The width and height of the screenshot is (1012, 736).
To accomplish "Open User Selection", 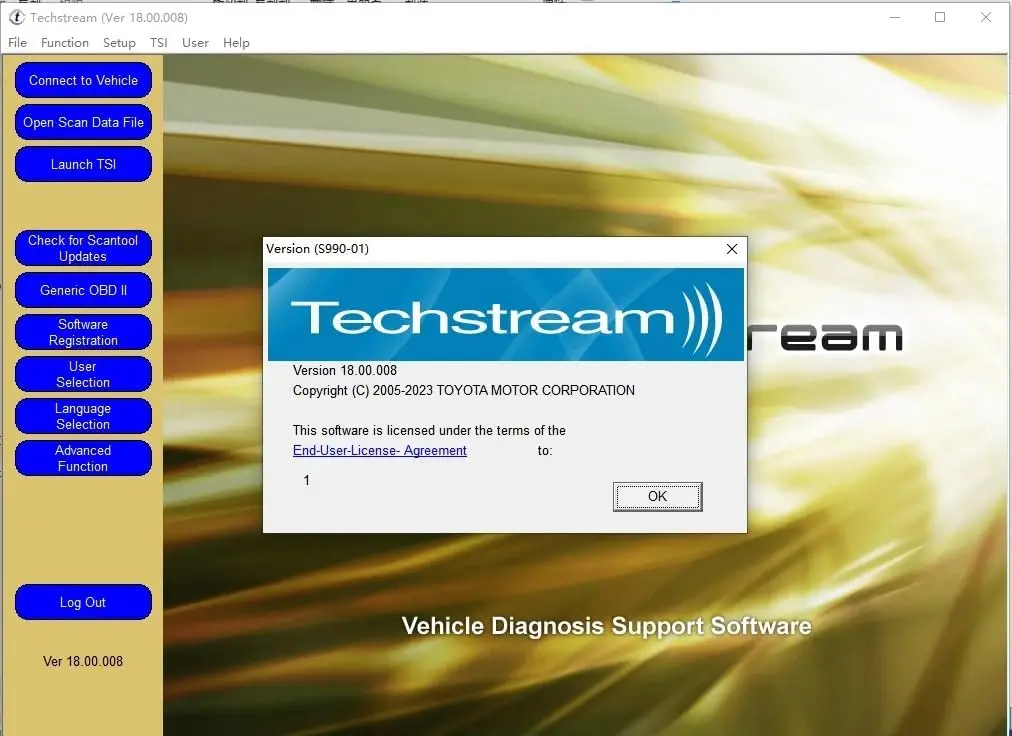I will pyautogui.click(x=83, y=374).
